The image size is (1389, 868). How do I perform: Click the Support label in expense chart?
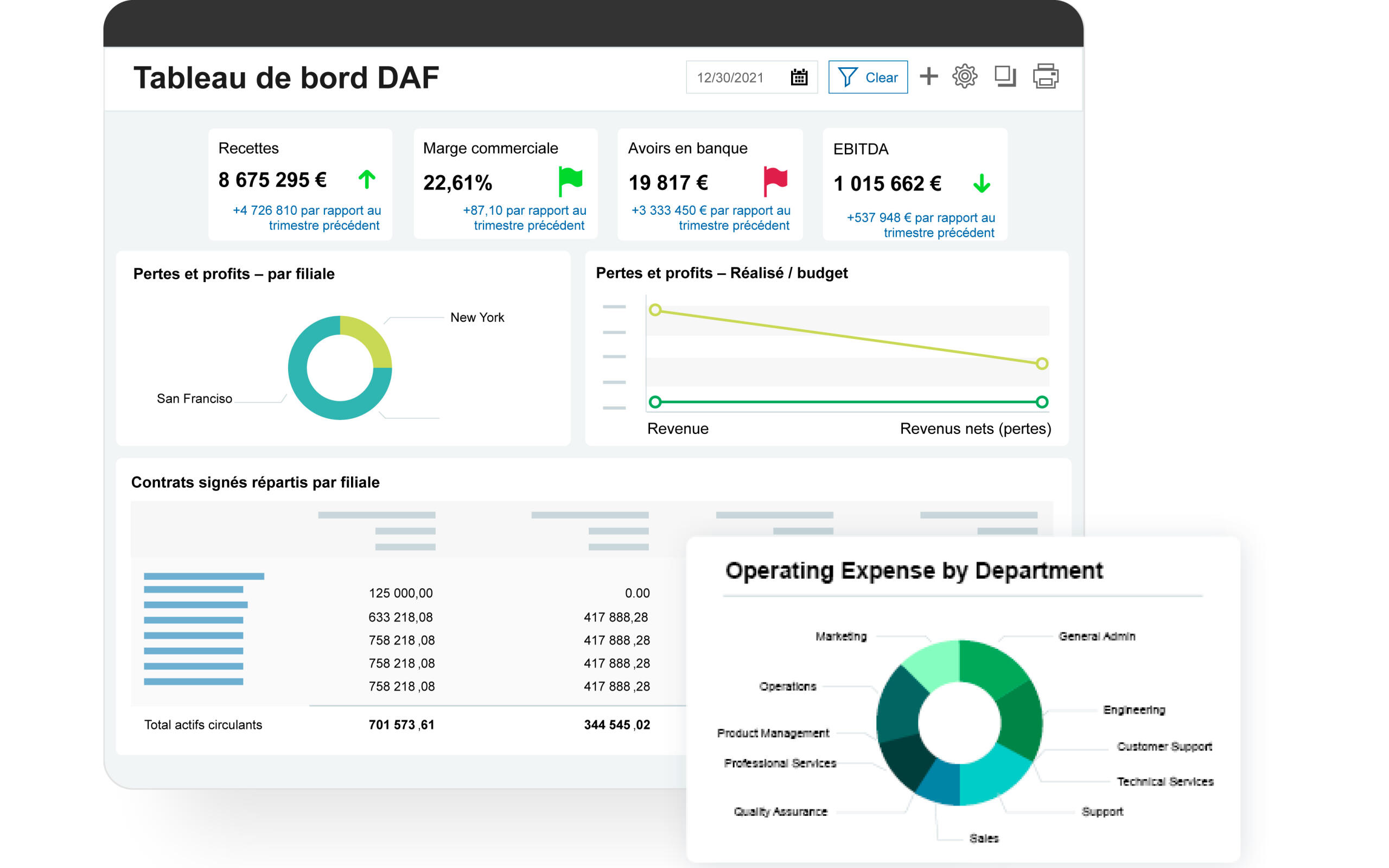(x=1102, y=812)
